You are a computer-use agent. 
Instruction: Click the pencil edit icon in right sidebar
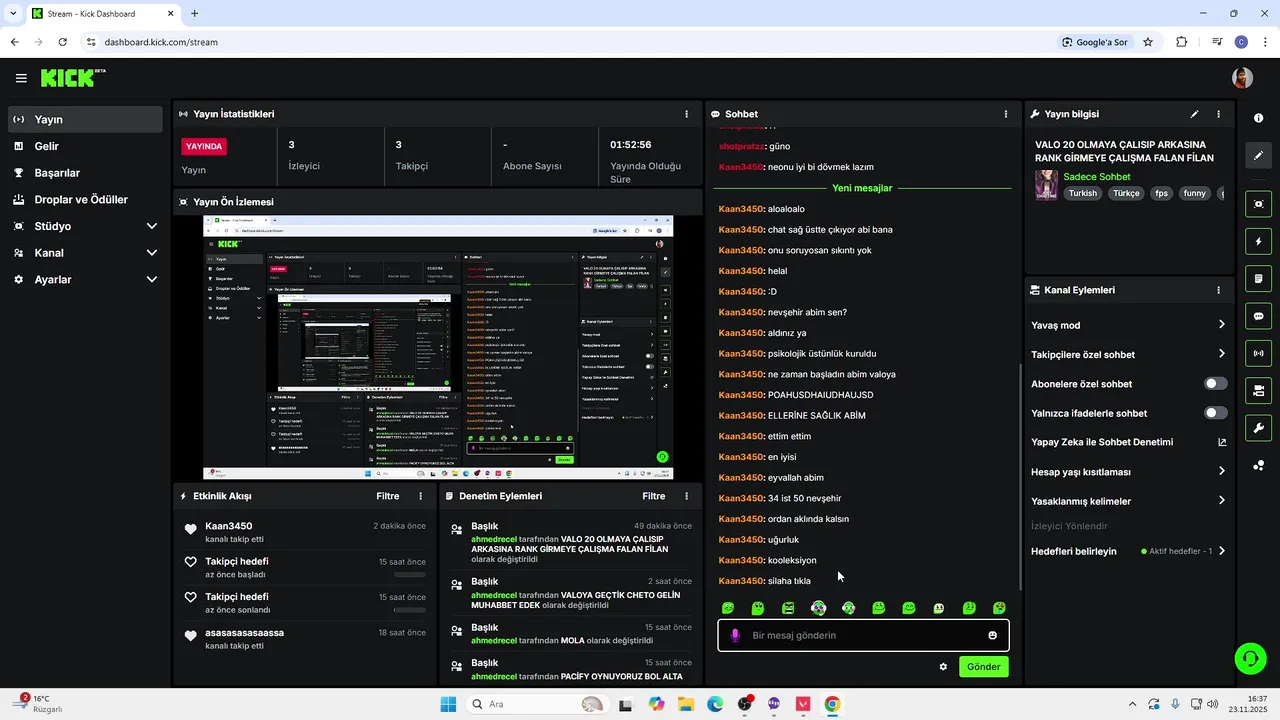pyautogui.click(x=1258, y=155)
